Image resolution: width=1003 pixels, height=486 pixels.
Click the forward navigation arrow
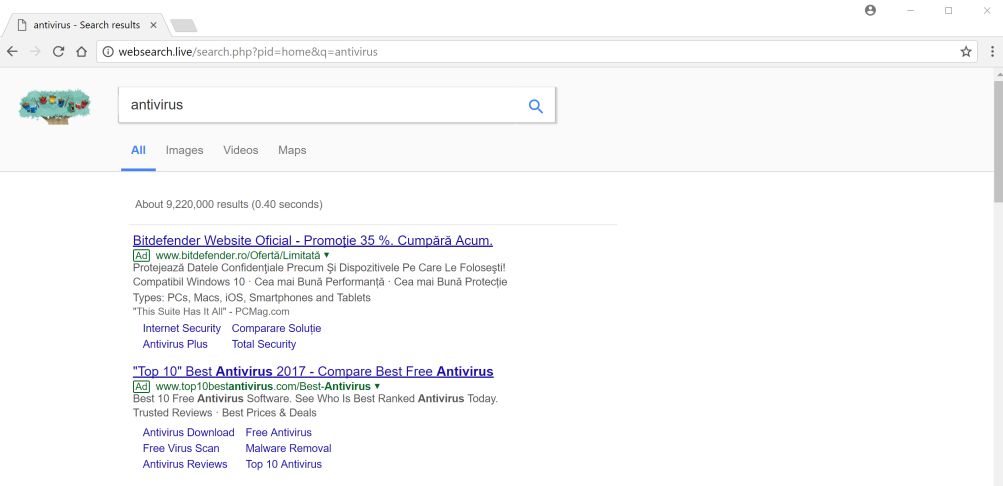click(35, 52)
